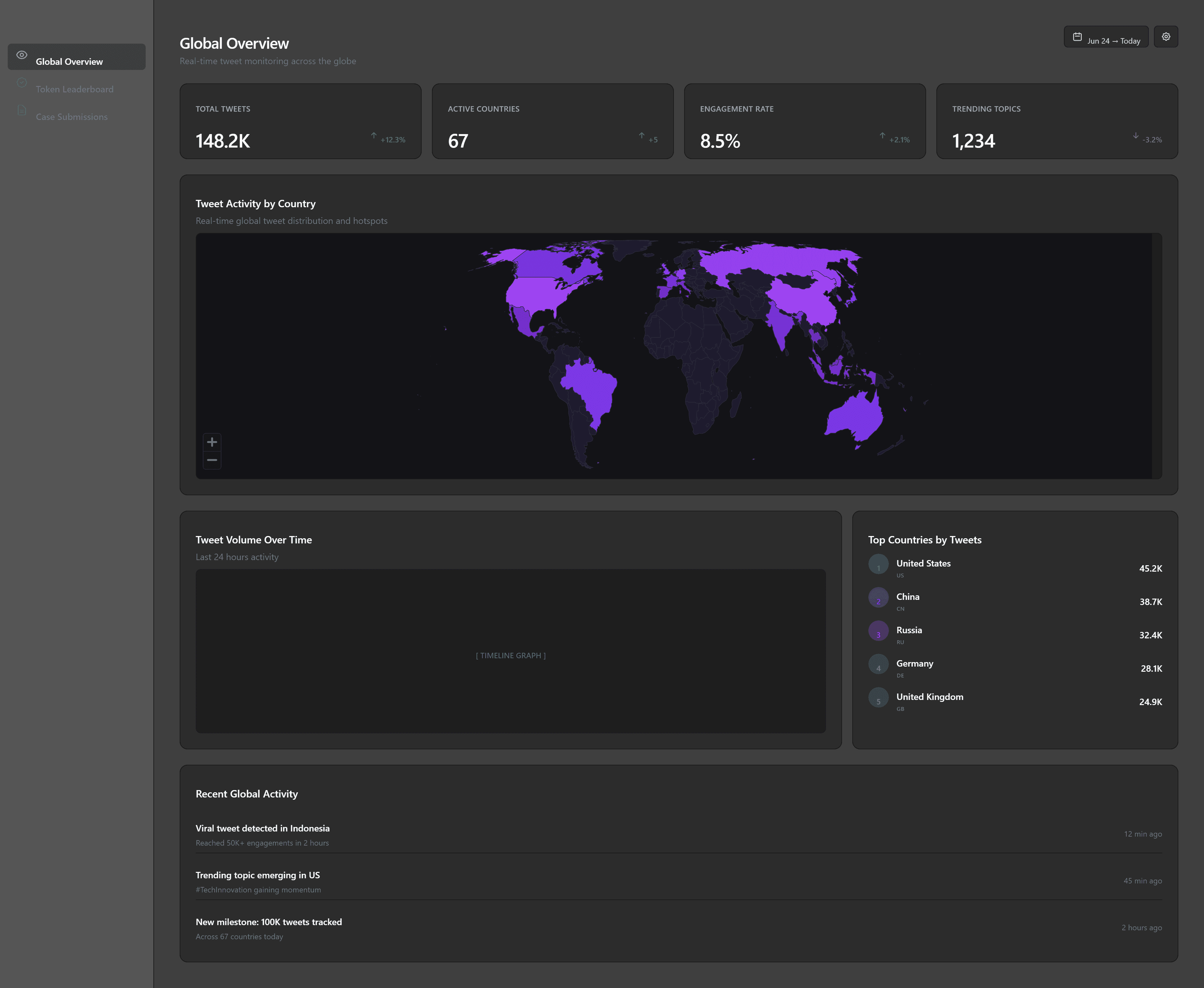Image resolution: width=1204 pixels, height=988 pixels.
Task: Select the eye icon beside Global Overview
Action: coord(21,55)
